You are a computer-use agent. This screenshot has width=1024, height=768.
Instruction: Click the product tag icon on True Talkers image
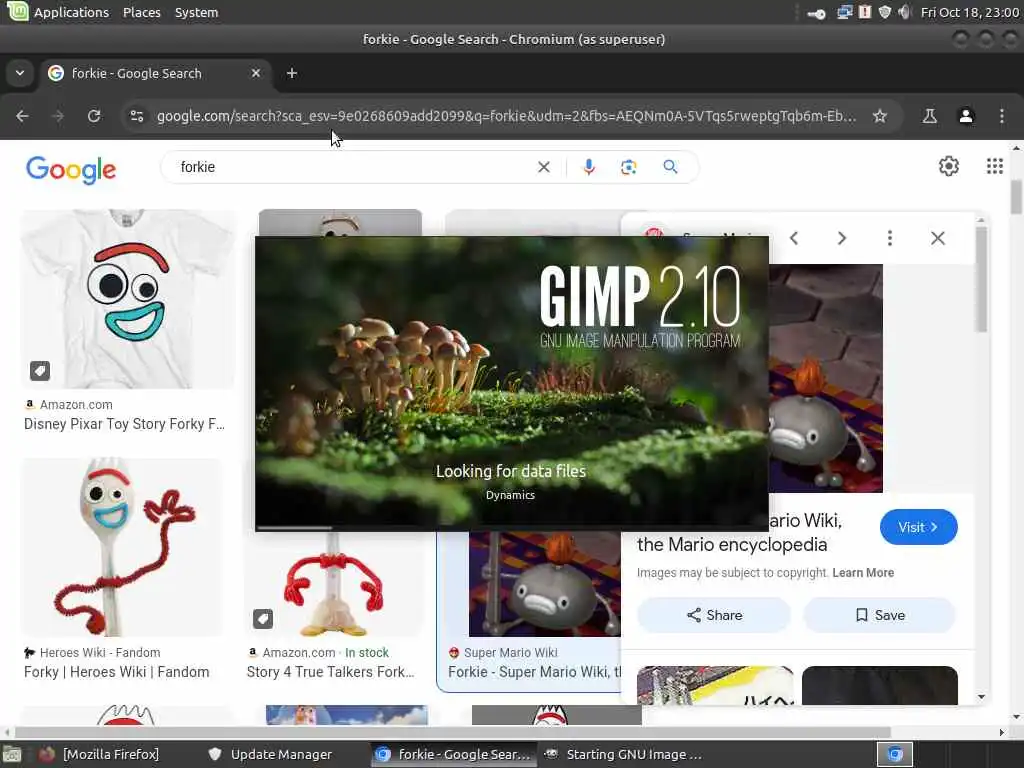point(263,618)
